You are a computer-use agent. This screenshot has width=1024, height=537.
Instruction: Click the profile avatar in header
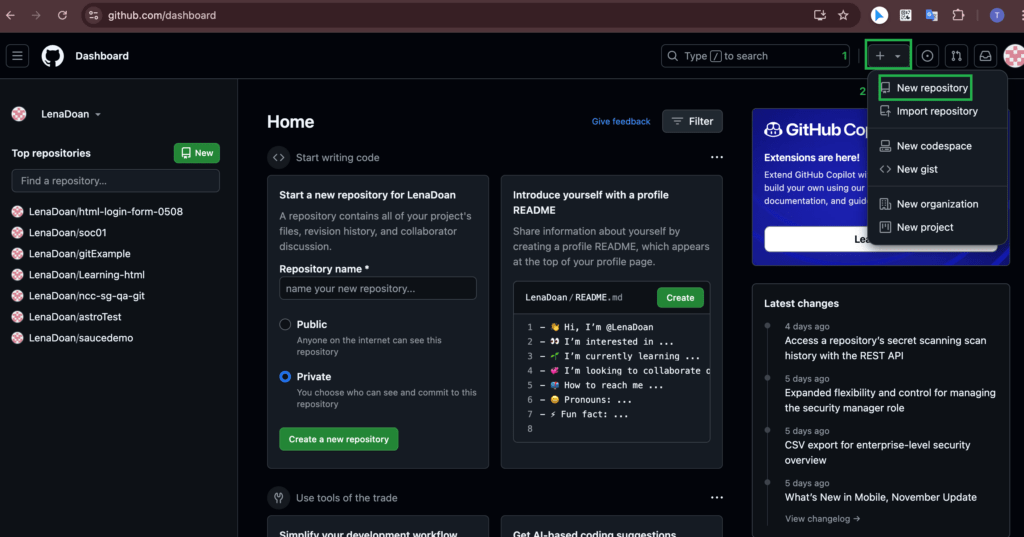(x=1014, y=56)
